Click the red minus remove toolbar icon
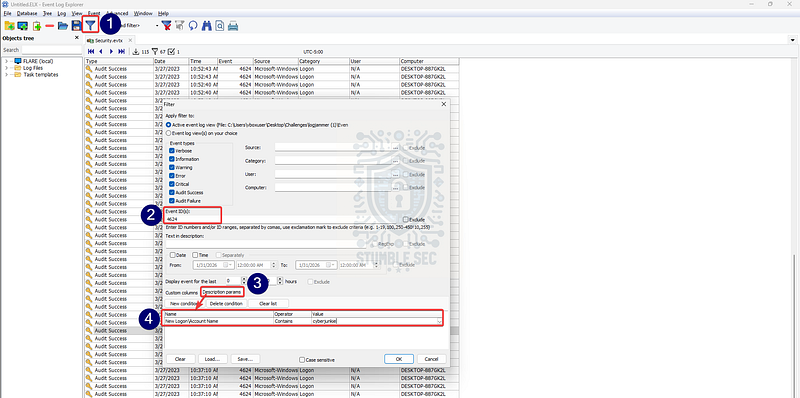 (49, 26)
